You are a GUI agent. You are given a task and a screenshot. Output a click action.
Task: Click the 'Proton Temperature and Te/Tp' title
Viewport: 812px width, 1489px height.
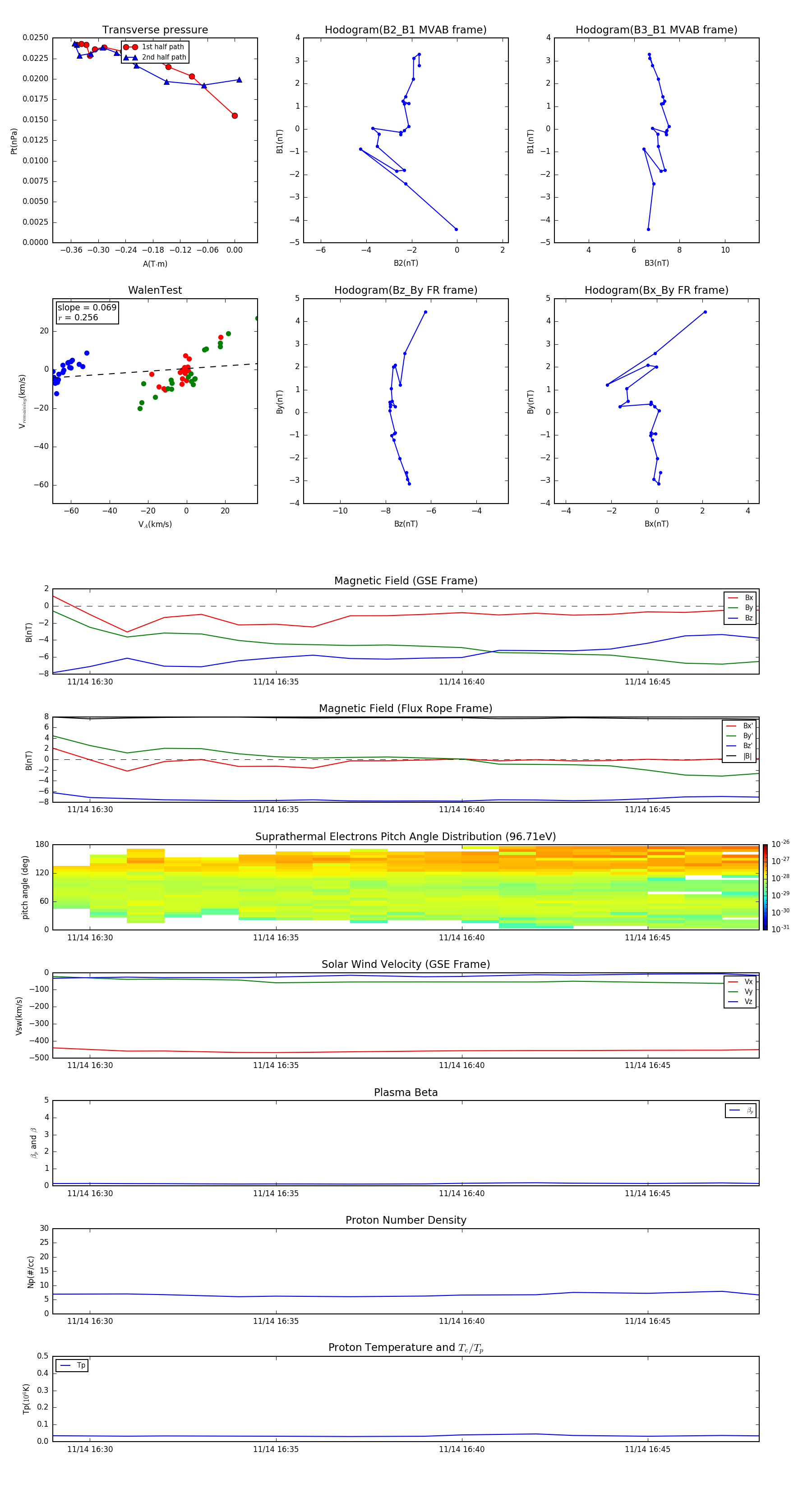(406, 1348)
